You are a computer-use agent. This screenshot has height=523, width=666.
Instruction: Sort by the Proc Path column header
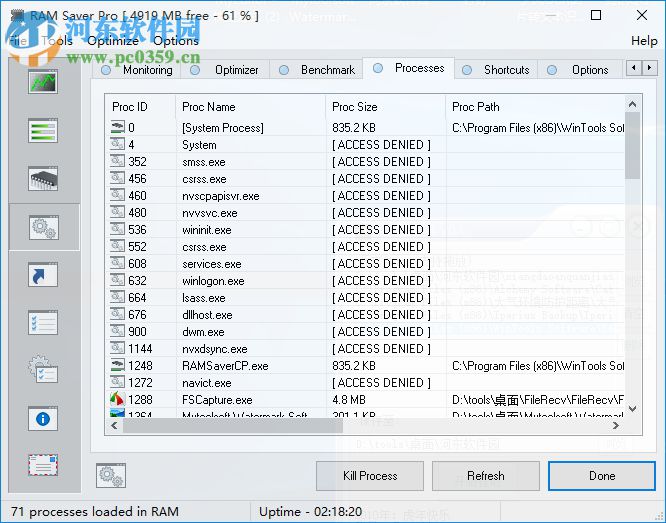(x=535, y=107)
